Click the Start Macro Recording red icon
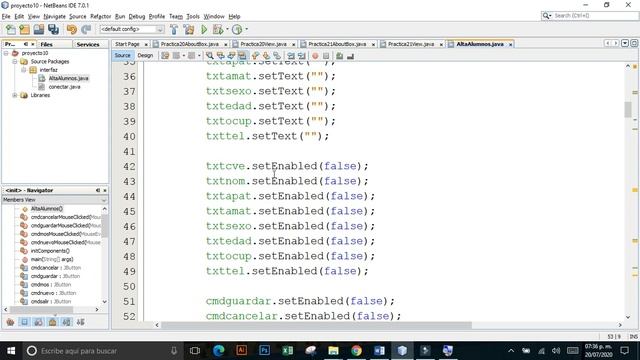640x360 pixels. pyautogui.click(x=315, y=56)
